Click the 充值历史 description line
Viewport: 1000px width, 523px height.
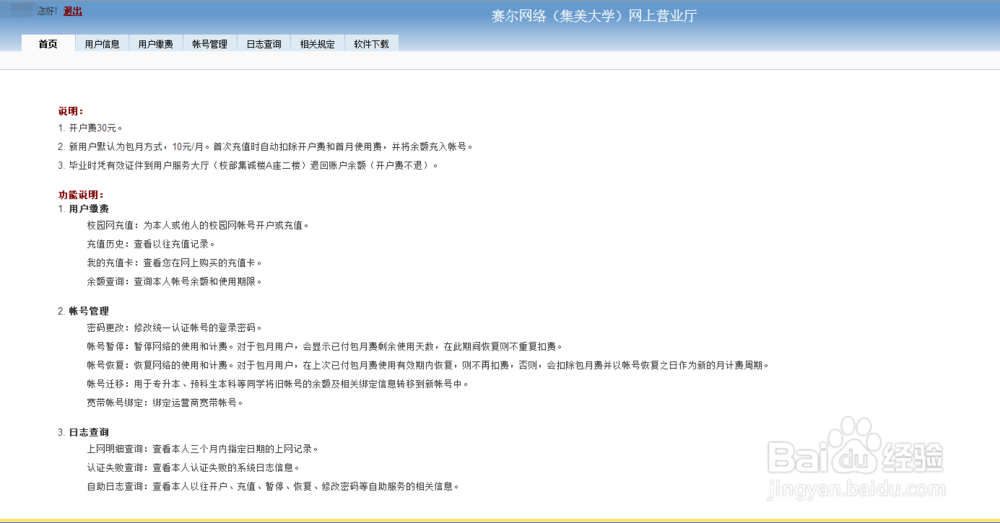coord(151,244)
